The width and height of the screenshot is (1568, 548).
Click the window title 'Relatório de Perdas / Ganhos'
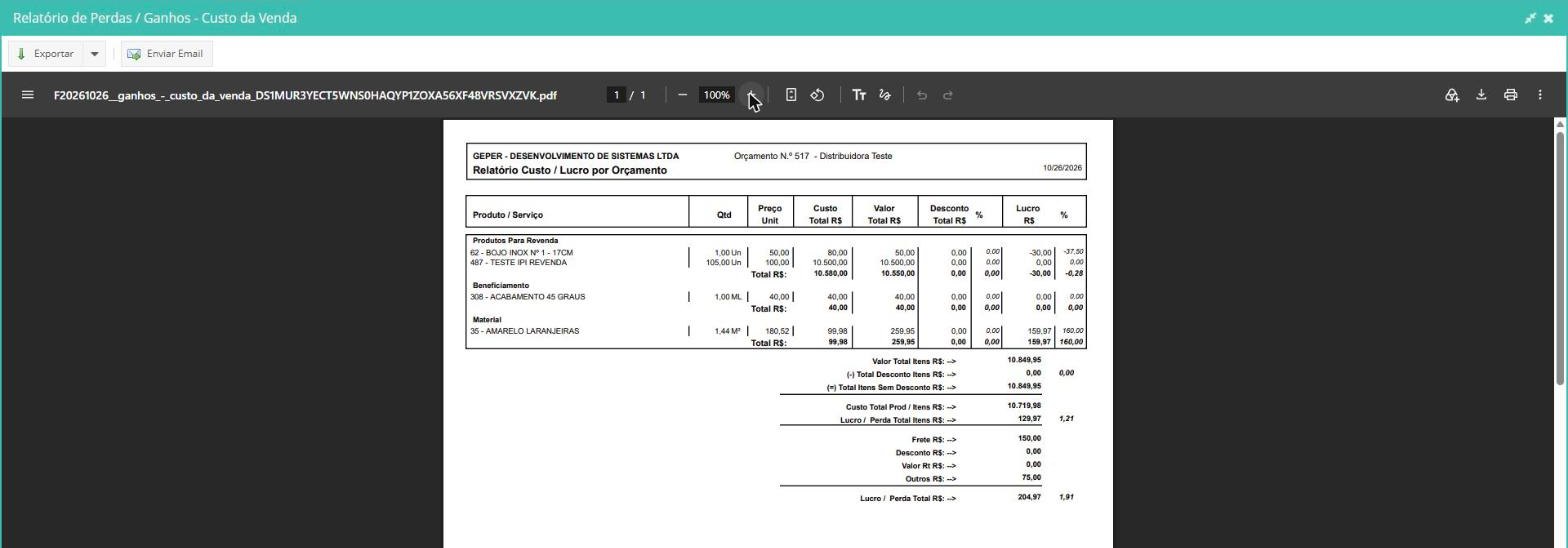[155, 18]
